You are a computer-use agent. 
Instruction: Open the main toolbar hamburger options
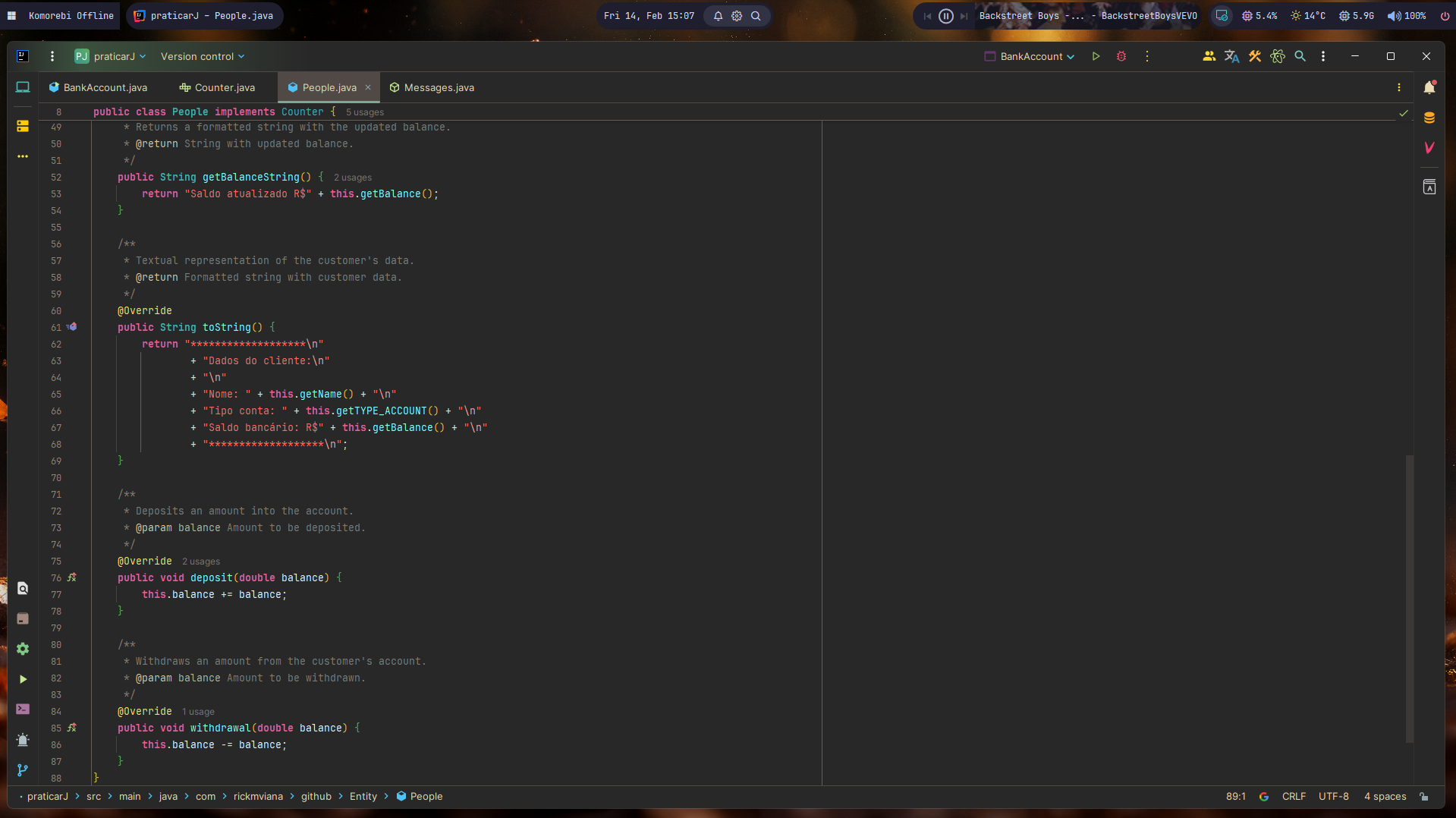[x=52, y=56]
